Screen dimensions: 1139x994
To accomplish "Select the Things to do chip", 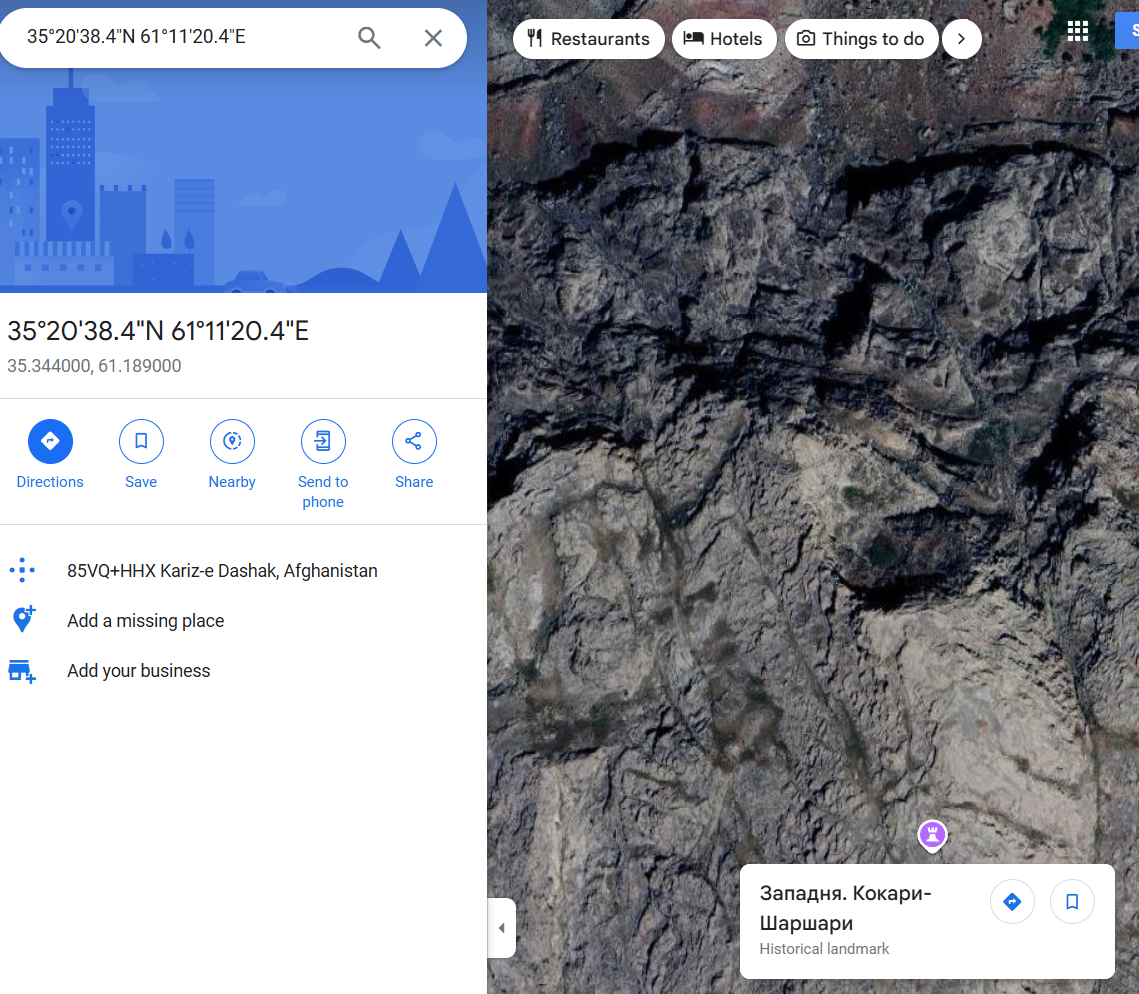I will (x=862, y=39).
